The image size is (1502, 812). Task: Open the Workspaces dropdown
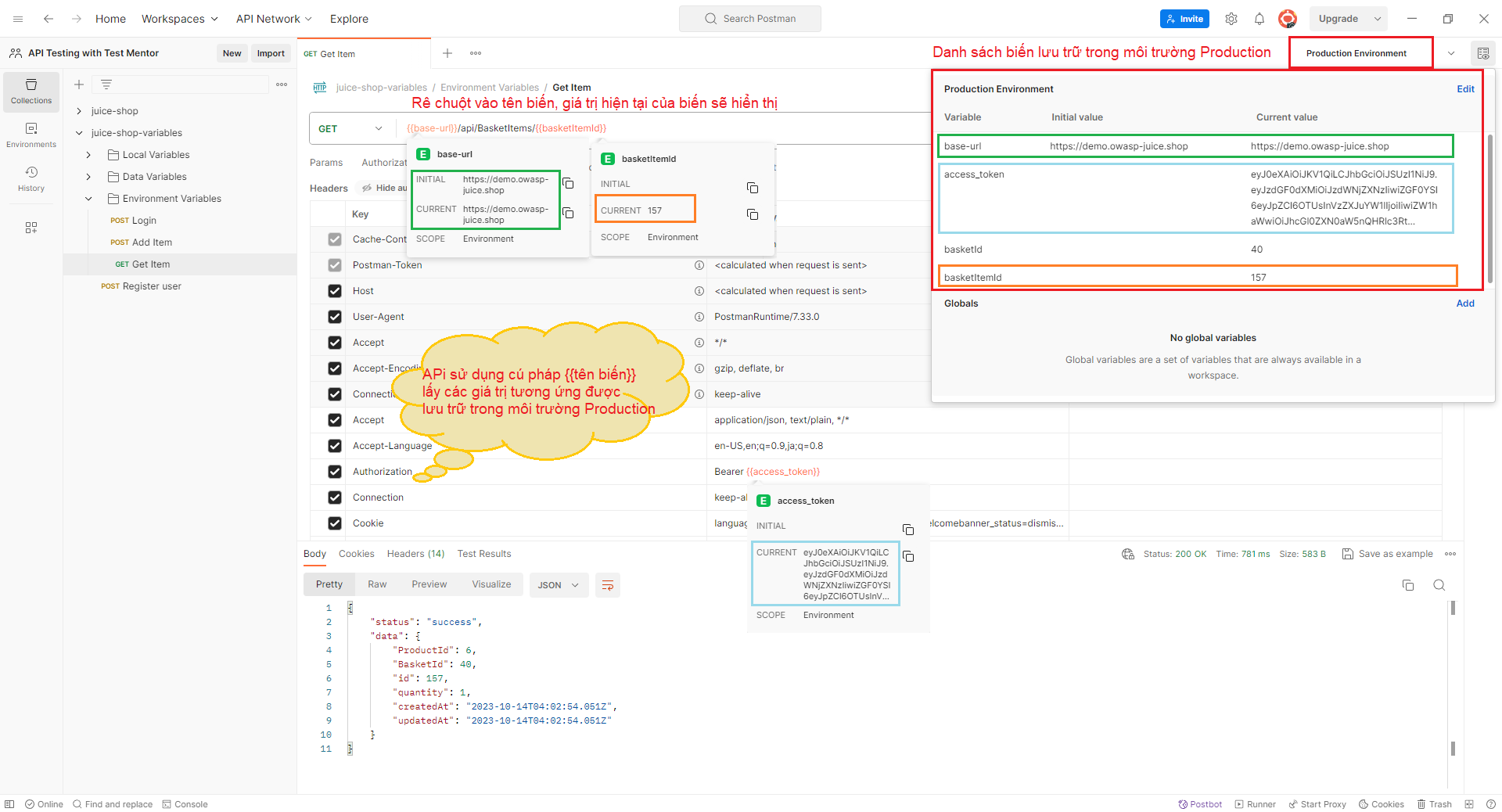[179, 19]
